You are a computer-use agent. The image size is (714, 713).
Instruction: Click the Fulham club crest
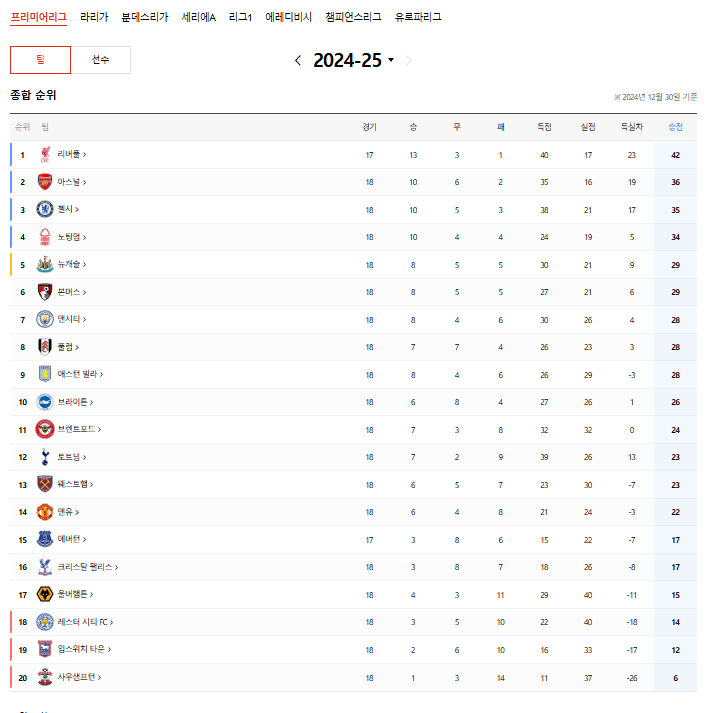point(45,347)
